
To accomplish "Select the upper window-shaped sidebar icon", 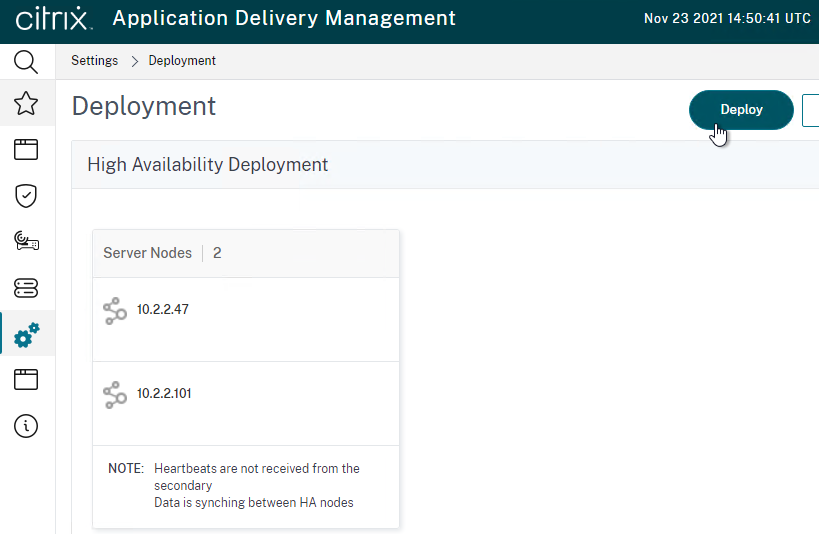I will (x=26, y=149).
